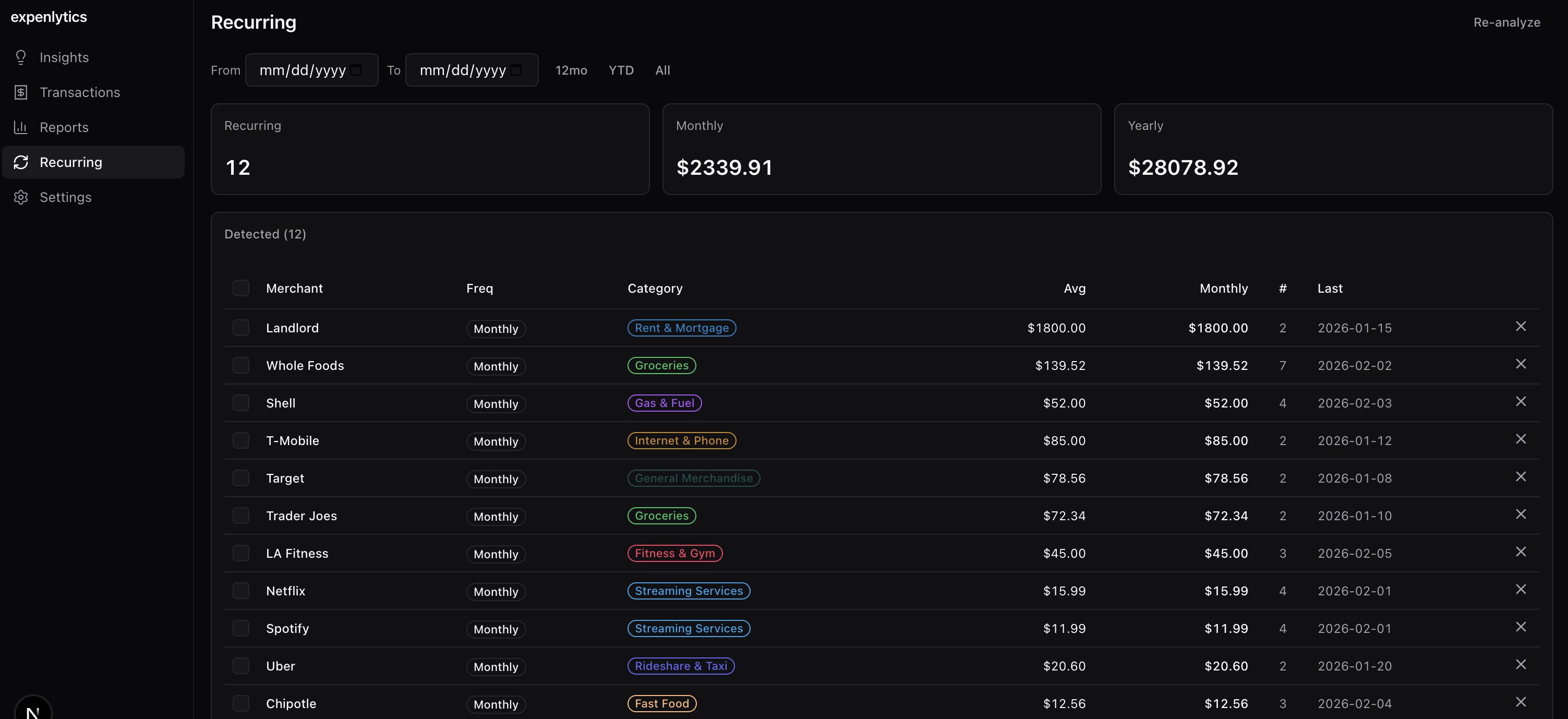Check the select-all checkbox in the table header

pyautogui.click(x=241, y=288)
